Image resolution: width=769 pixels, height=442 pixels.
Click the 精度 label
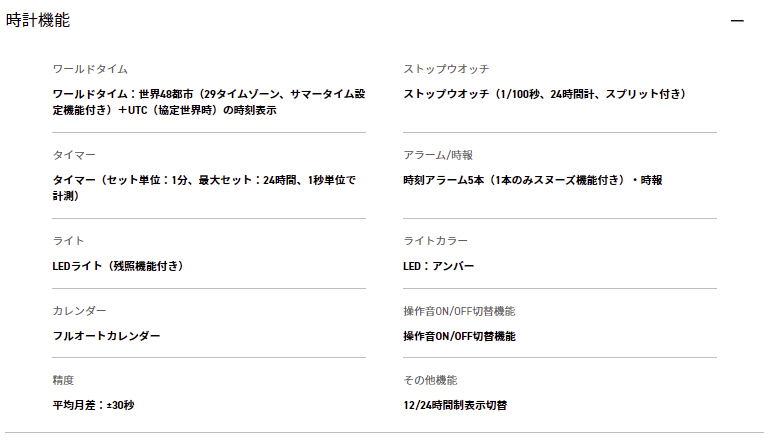(x=63, y=380)
